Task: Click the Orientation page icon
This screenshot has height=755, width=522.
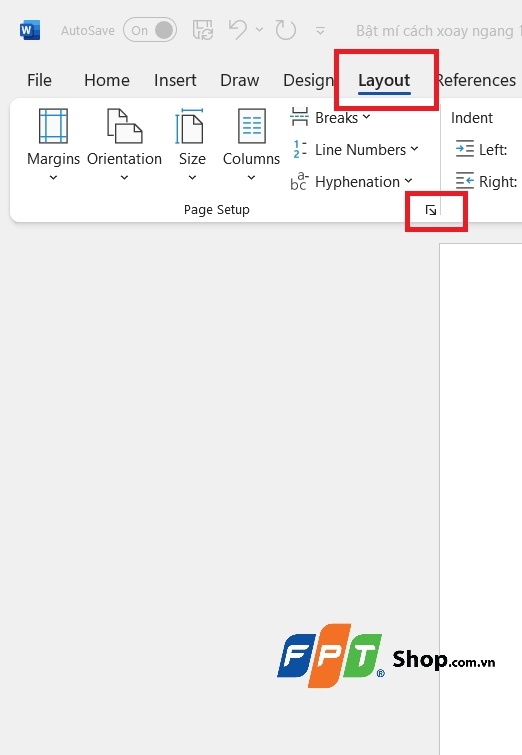Action: click(x=124, y=126)
